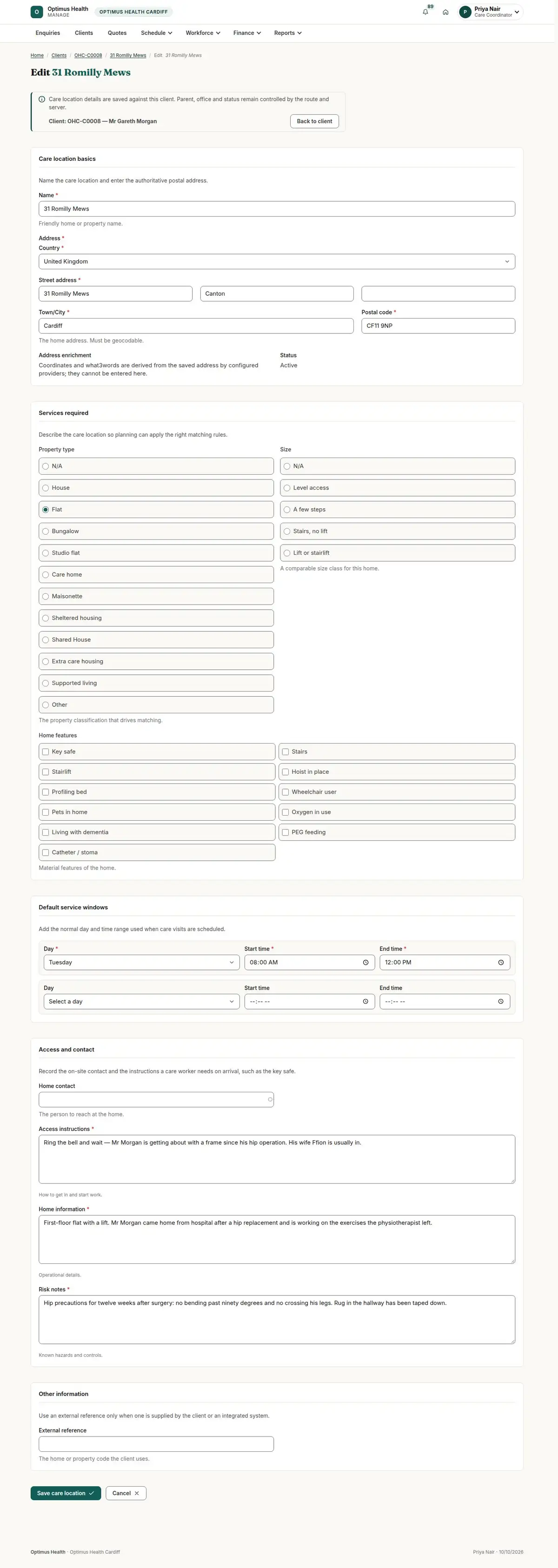Viewport: 558px width, 1568px height.
Task: Click the Back to client button
Action: tap(315, 121)
